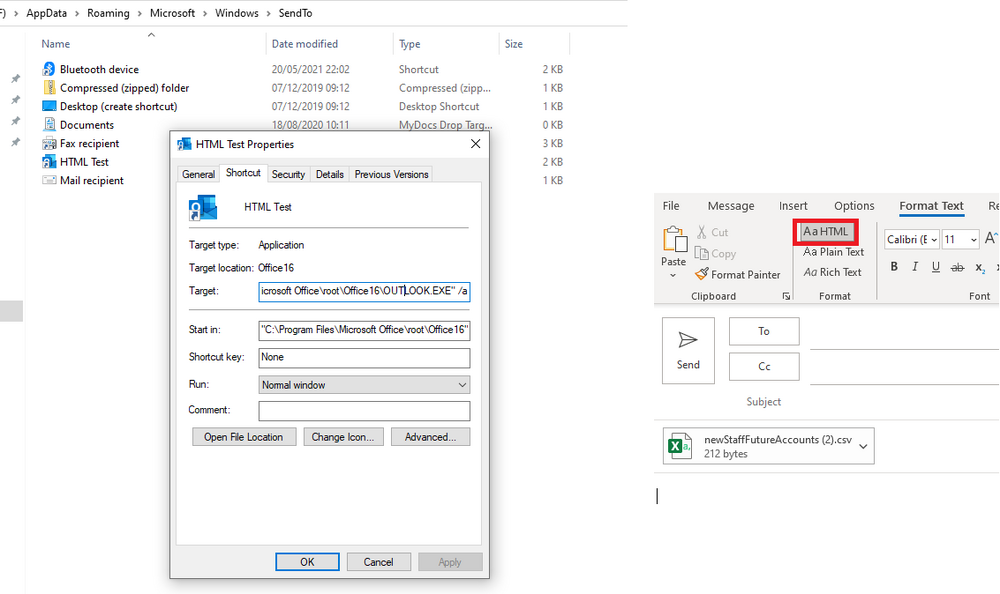Screen dimensions: 1000x594
Task: Activate the Format Painter brush
Action: (702, 274)
